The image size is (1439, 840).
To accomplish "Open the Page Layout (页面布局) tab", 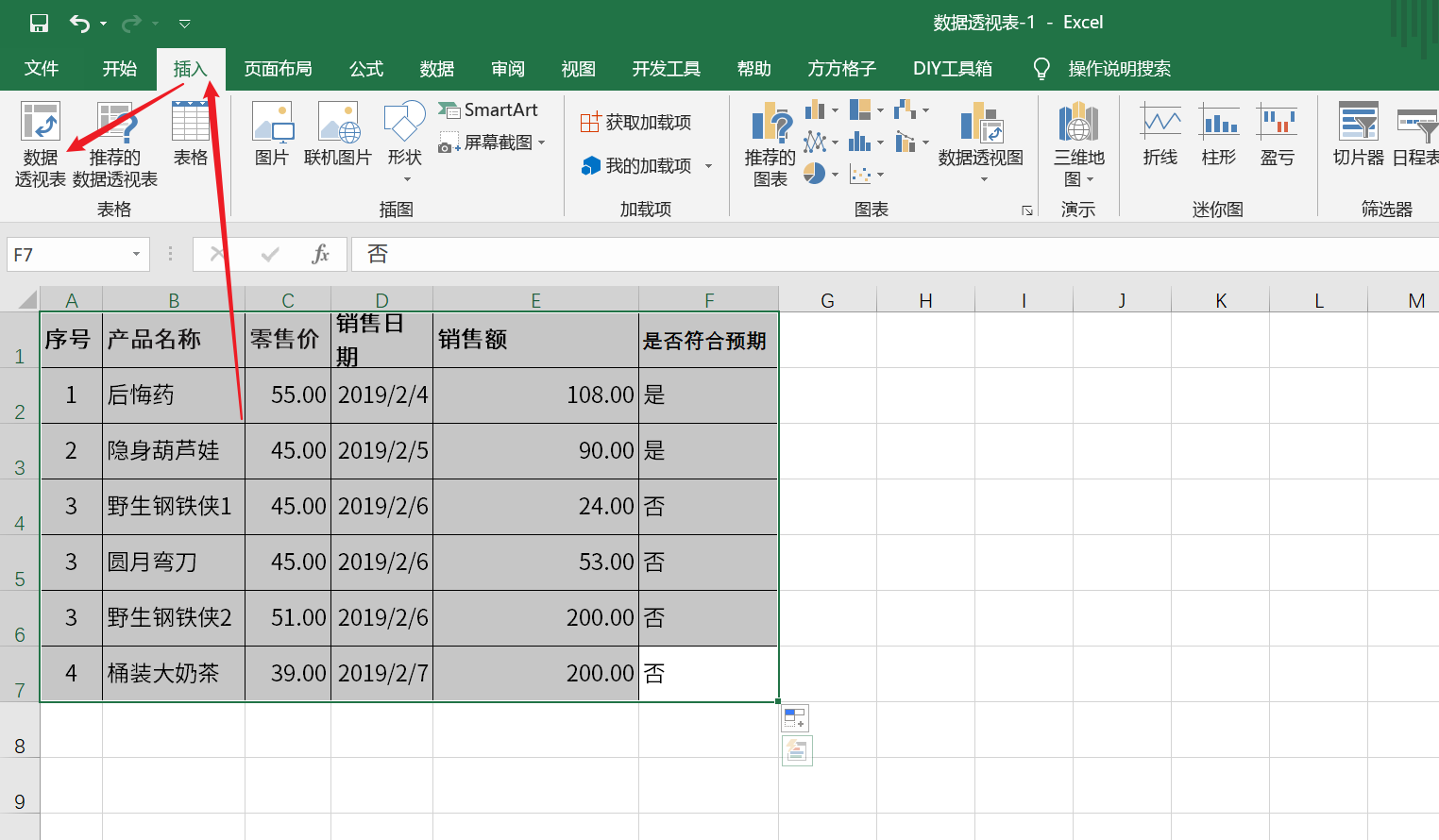I will 278,69.
